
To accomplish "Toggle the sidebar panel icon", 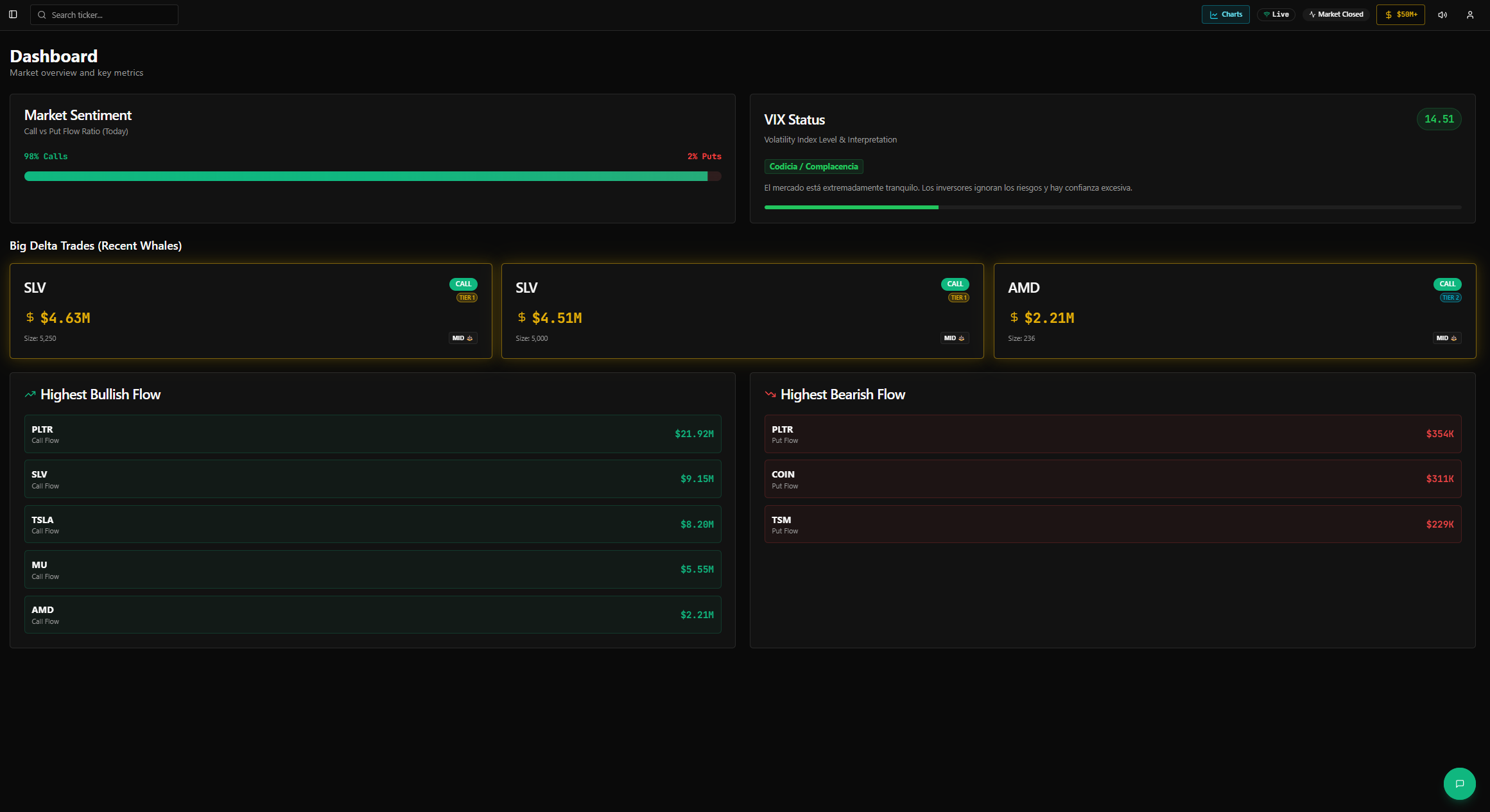I will click(13, 14).
